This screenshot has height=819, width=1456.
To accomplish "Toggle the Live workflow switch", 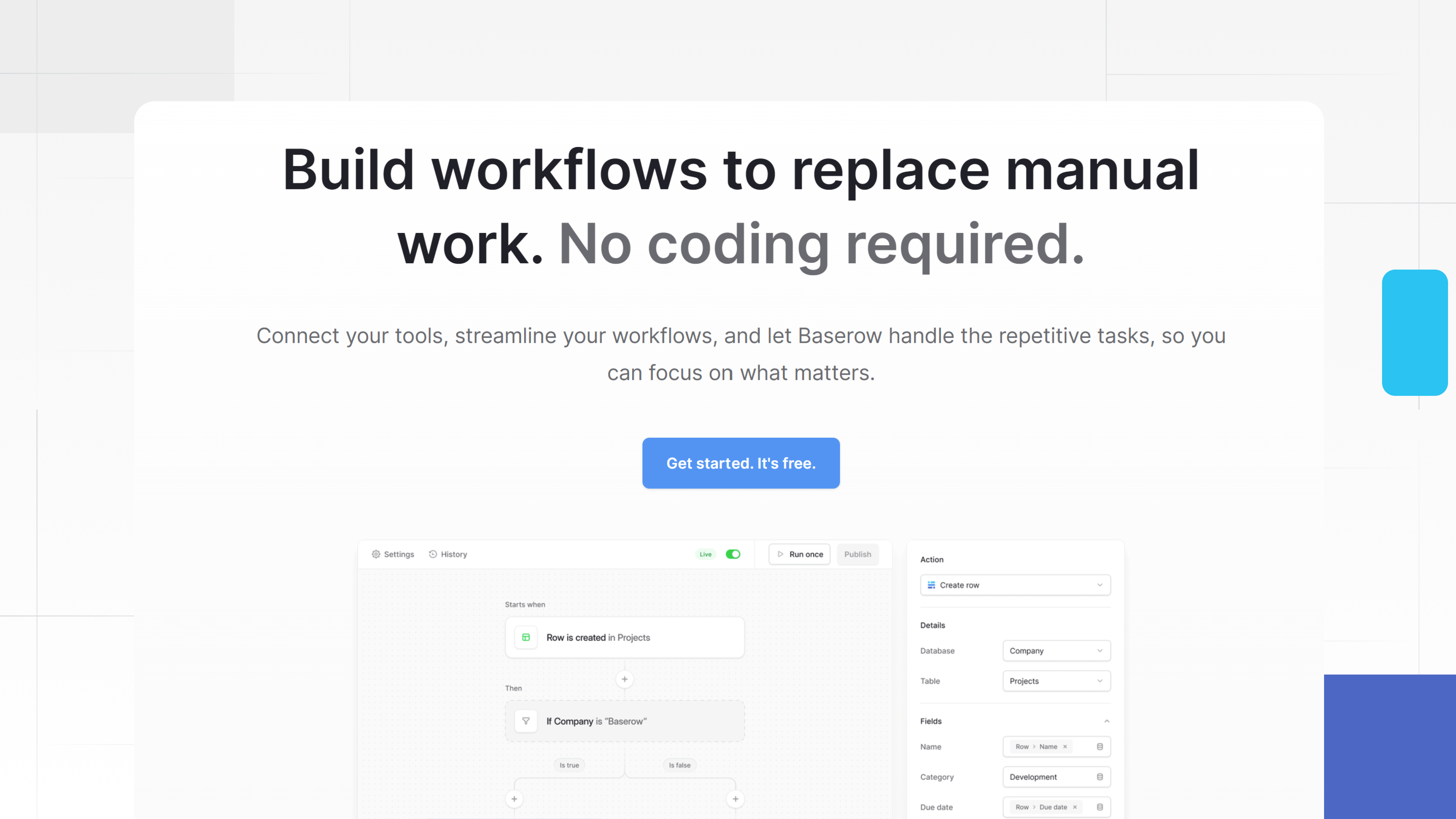I will coord(733,554).
